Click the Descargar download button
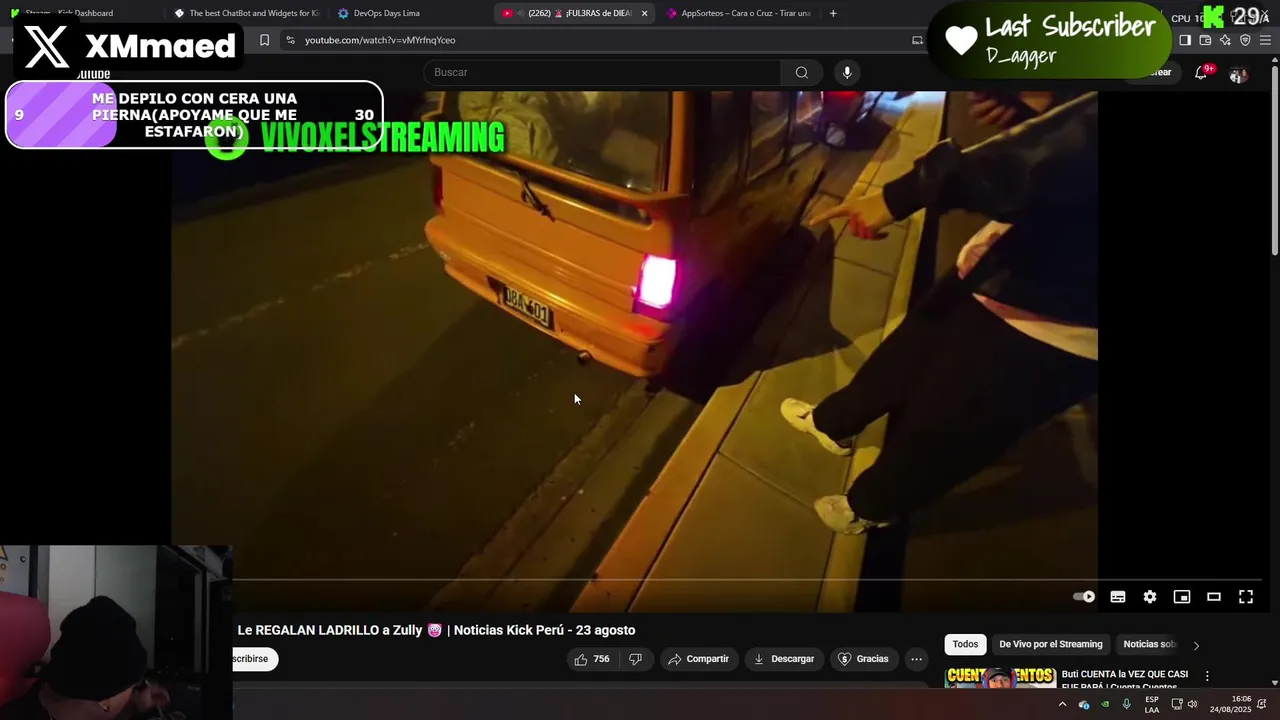 pyautogui.click(x=784, y=659)
